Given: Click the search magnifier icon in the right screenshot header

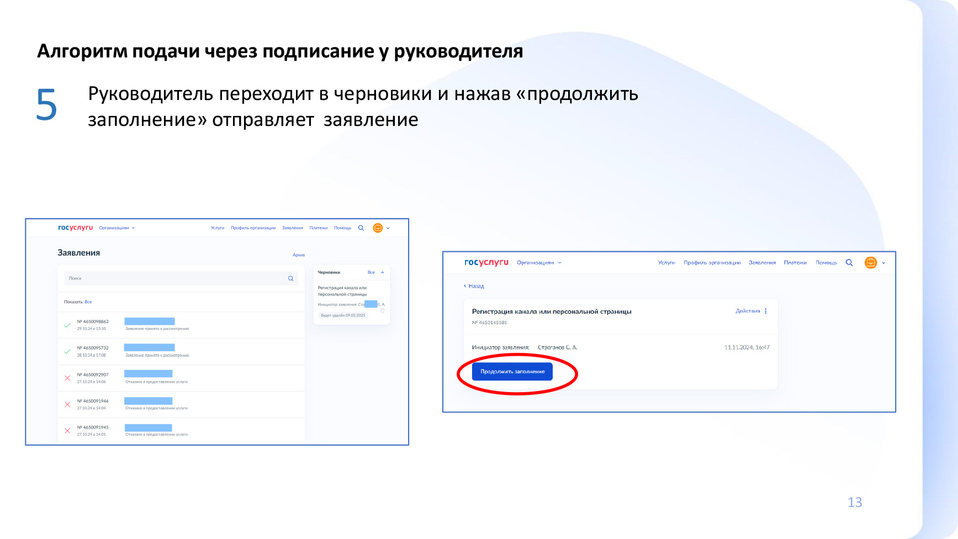Looking at the screenshot, I should [x=849, y=263].
